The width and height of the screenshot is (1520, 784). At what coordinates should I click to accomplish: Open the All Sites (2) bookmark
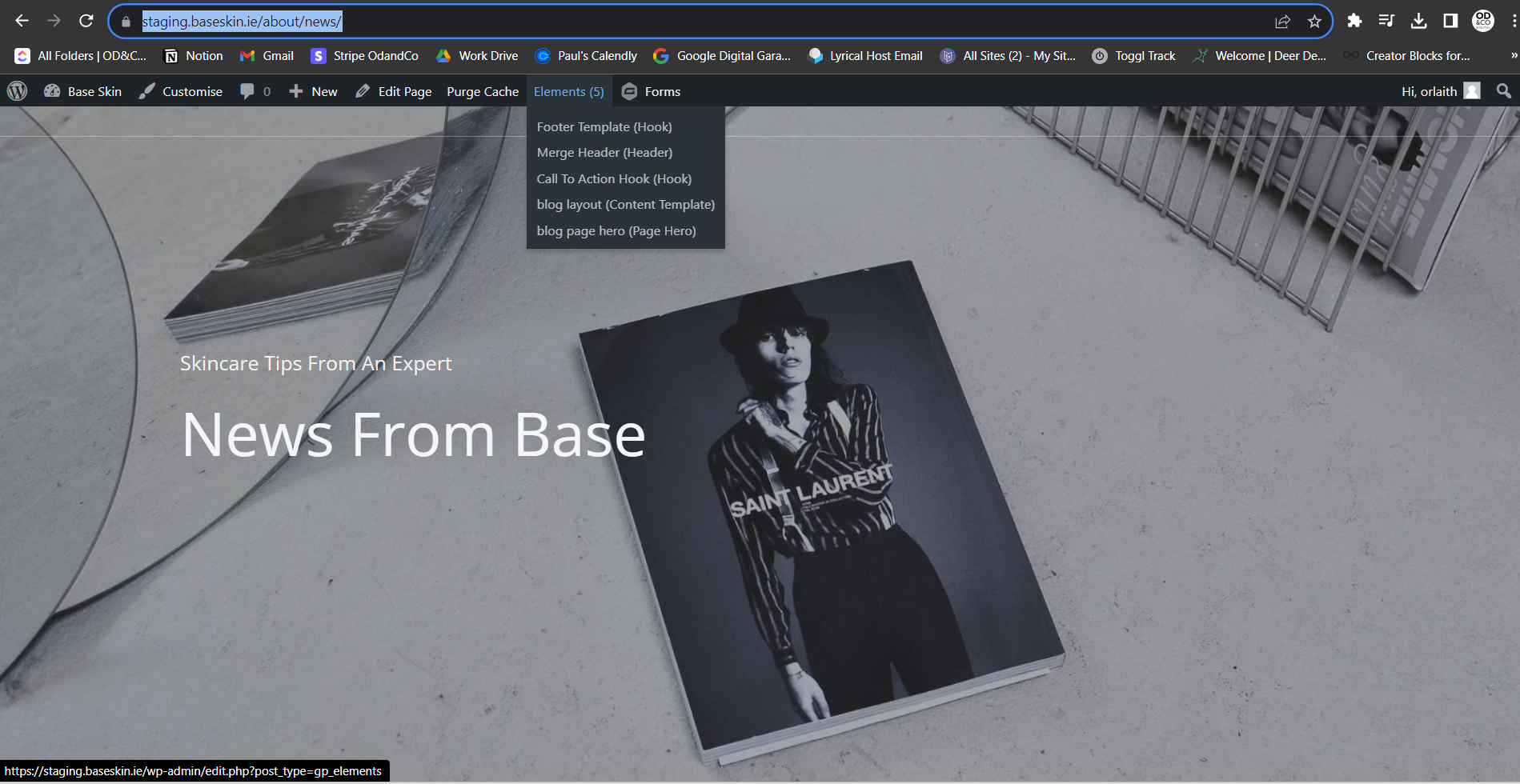pyautogui.click(x=1008, y=56)
